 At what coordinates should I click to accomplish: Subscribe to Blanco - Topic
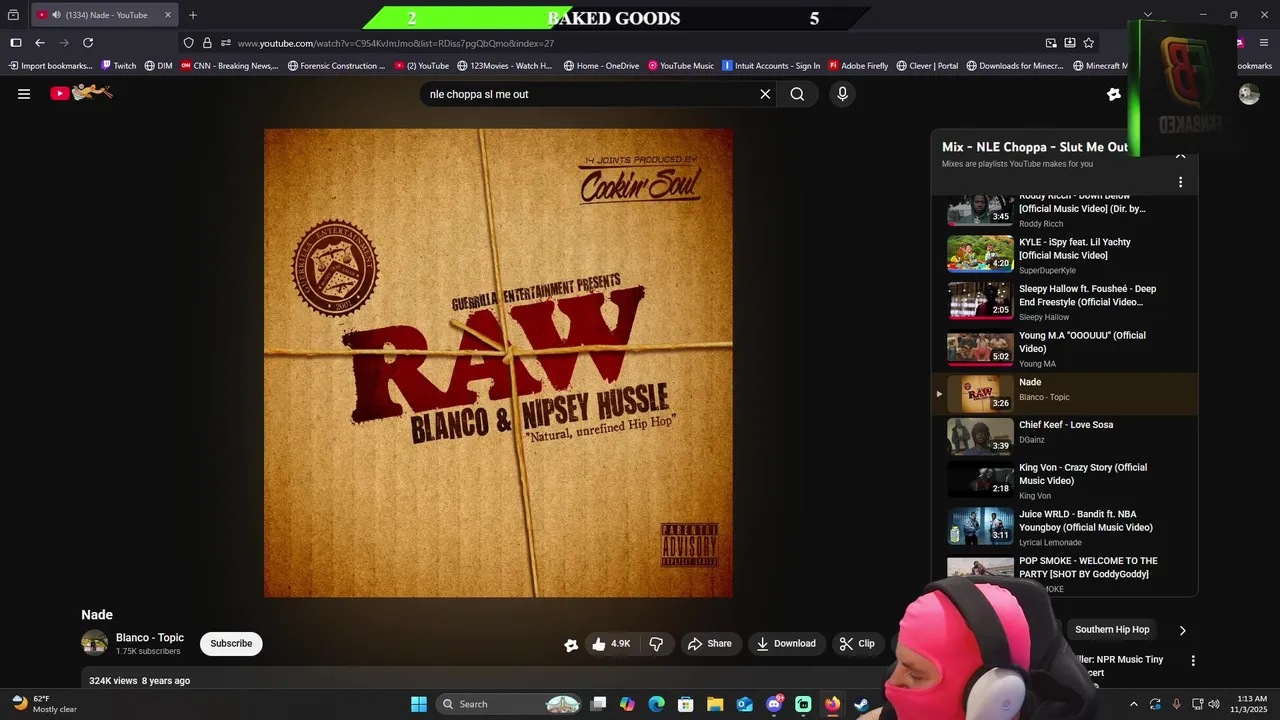point(231,644)
